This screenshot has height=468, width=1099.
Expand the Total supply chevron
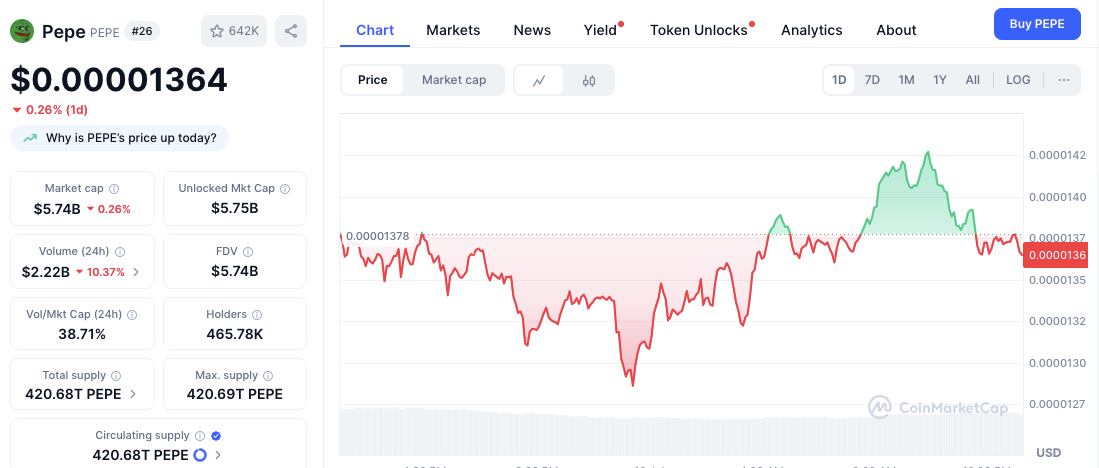pyautogui.click(x=133, y=394)
